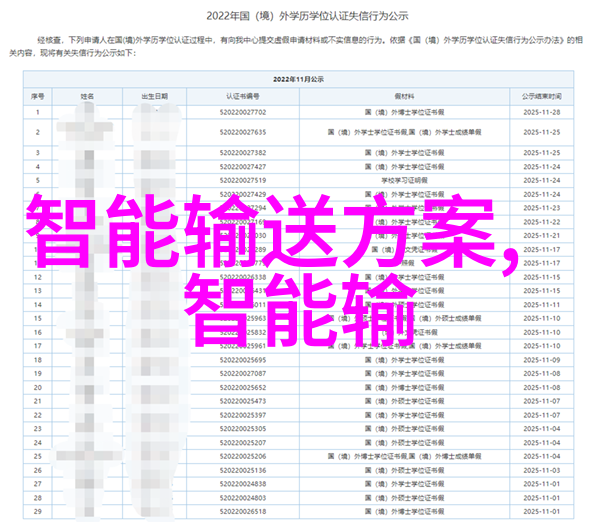
Task: Click the end date "2025-11-01" in row 29
Action: (x=542, y=511)
